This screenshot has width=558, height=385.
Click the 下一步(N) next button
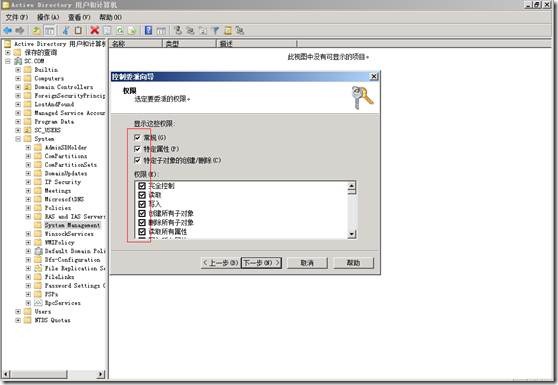(x=262, y=263)
